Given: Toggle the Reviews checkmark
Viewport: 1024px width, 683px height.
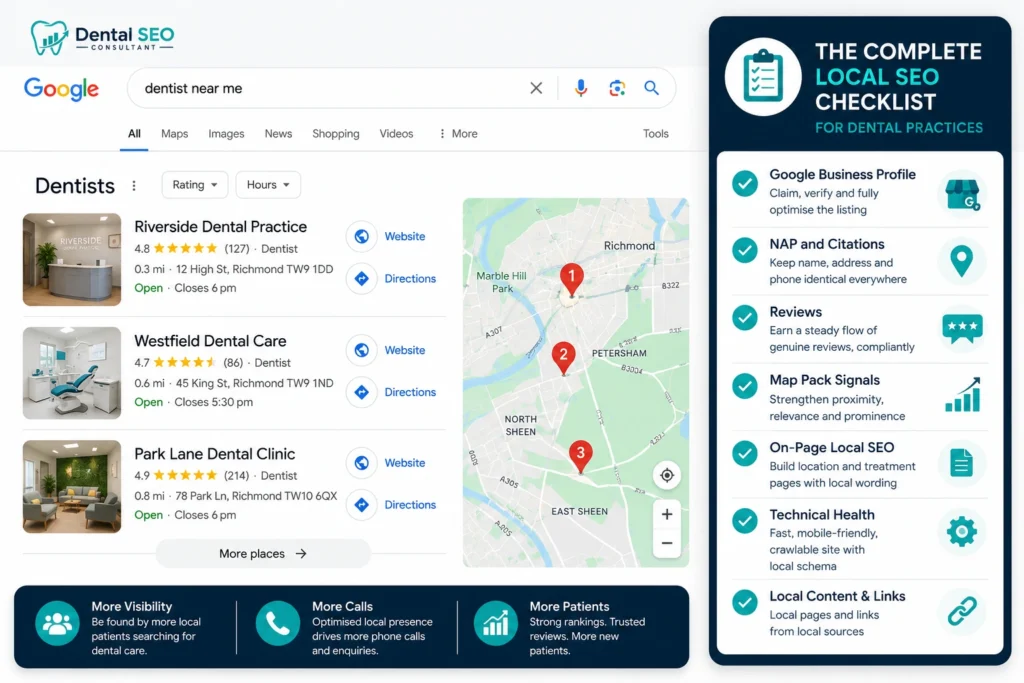Looking at the screenshot, I should pyautogui.click(x=744, y=317).
